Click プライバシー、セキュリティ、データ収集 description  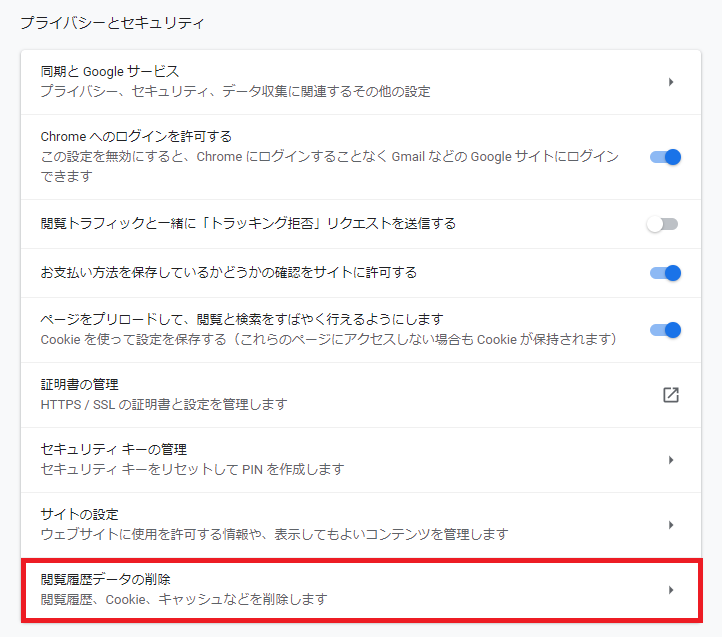pyautogui.click(x=235, y=91)
